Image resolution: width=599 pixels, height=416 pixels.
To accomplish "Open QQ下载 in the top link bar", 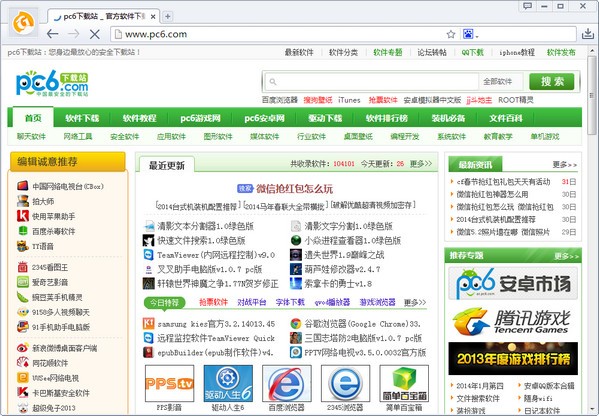I will pos(472,52).
